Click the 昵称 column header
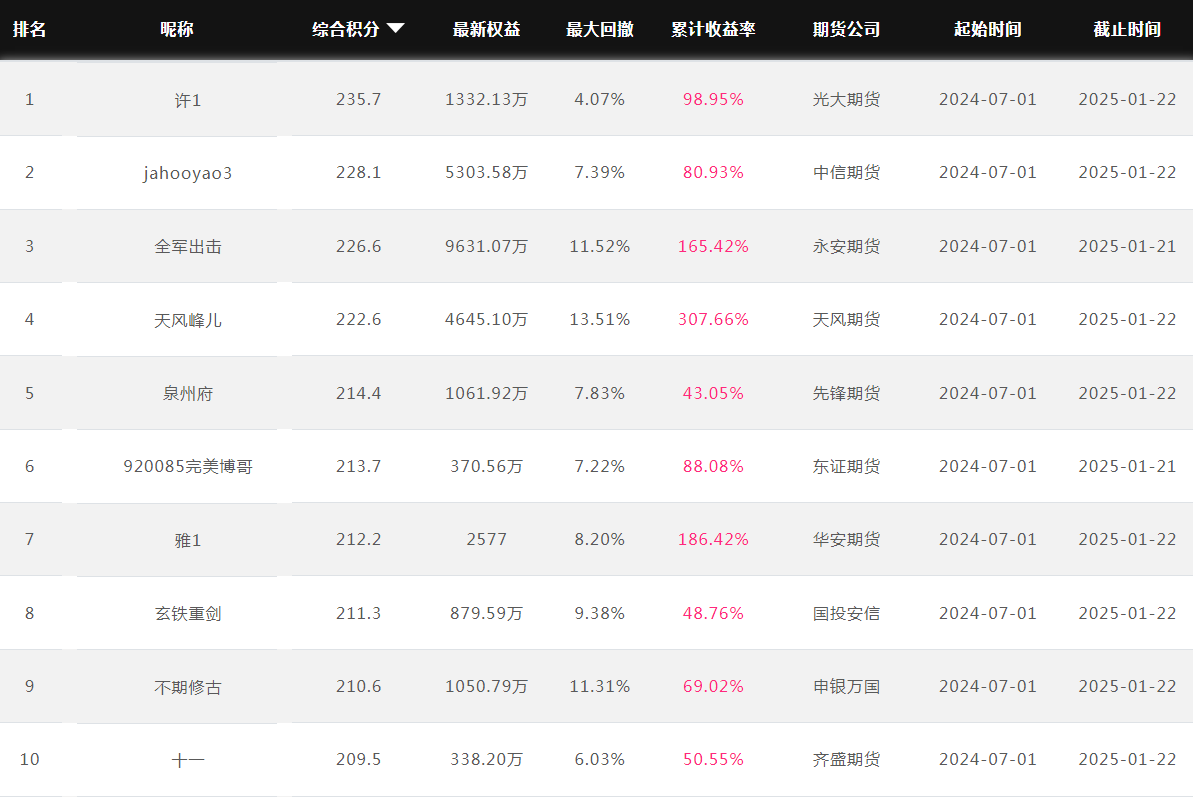 177,29
